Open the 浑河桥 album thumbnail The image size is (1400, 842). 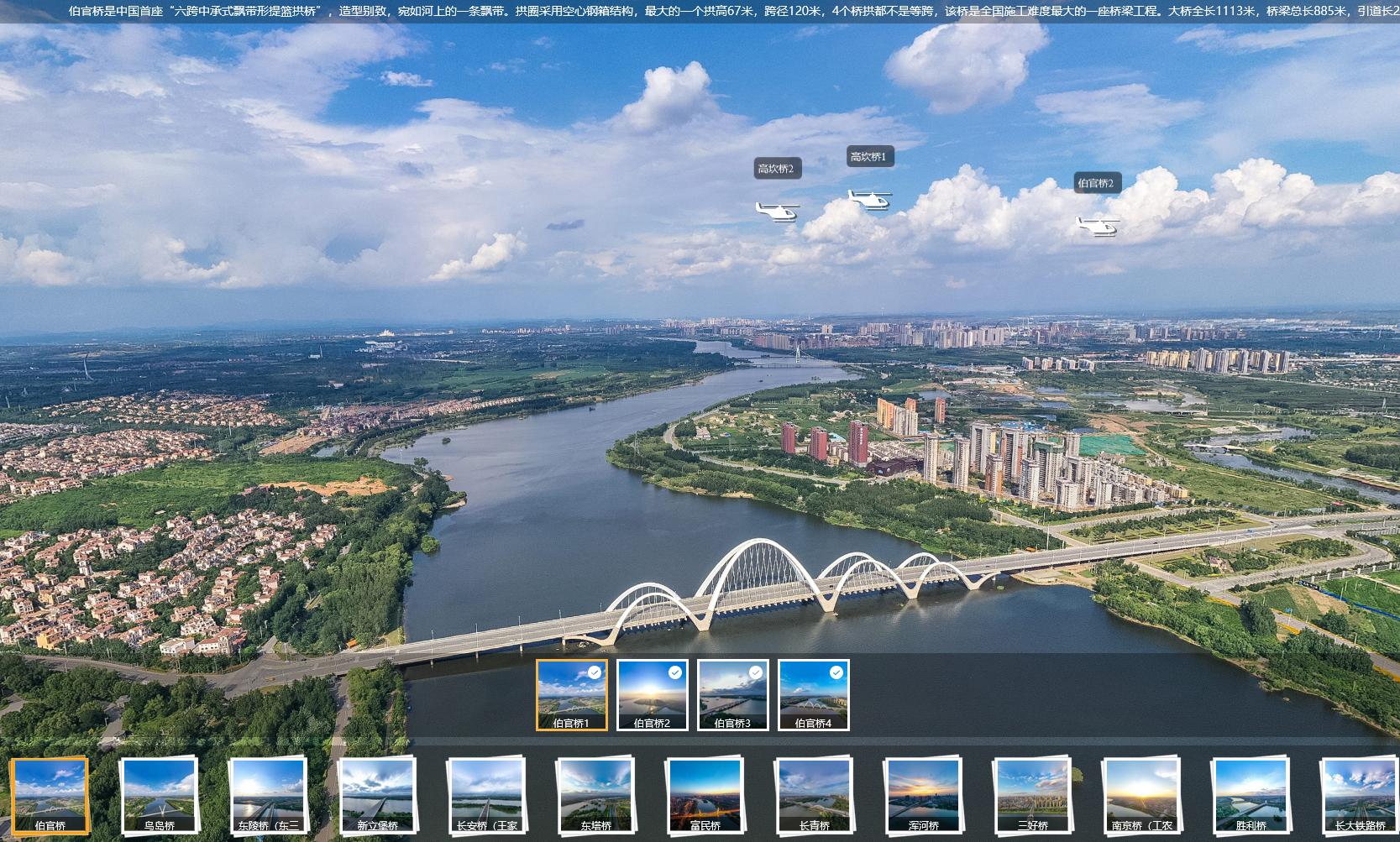[x=924, y=794]
